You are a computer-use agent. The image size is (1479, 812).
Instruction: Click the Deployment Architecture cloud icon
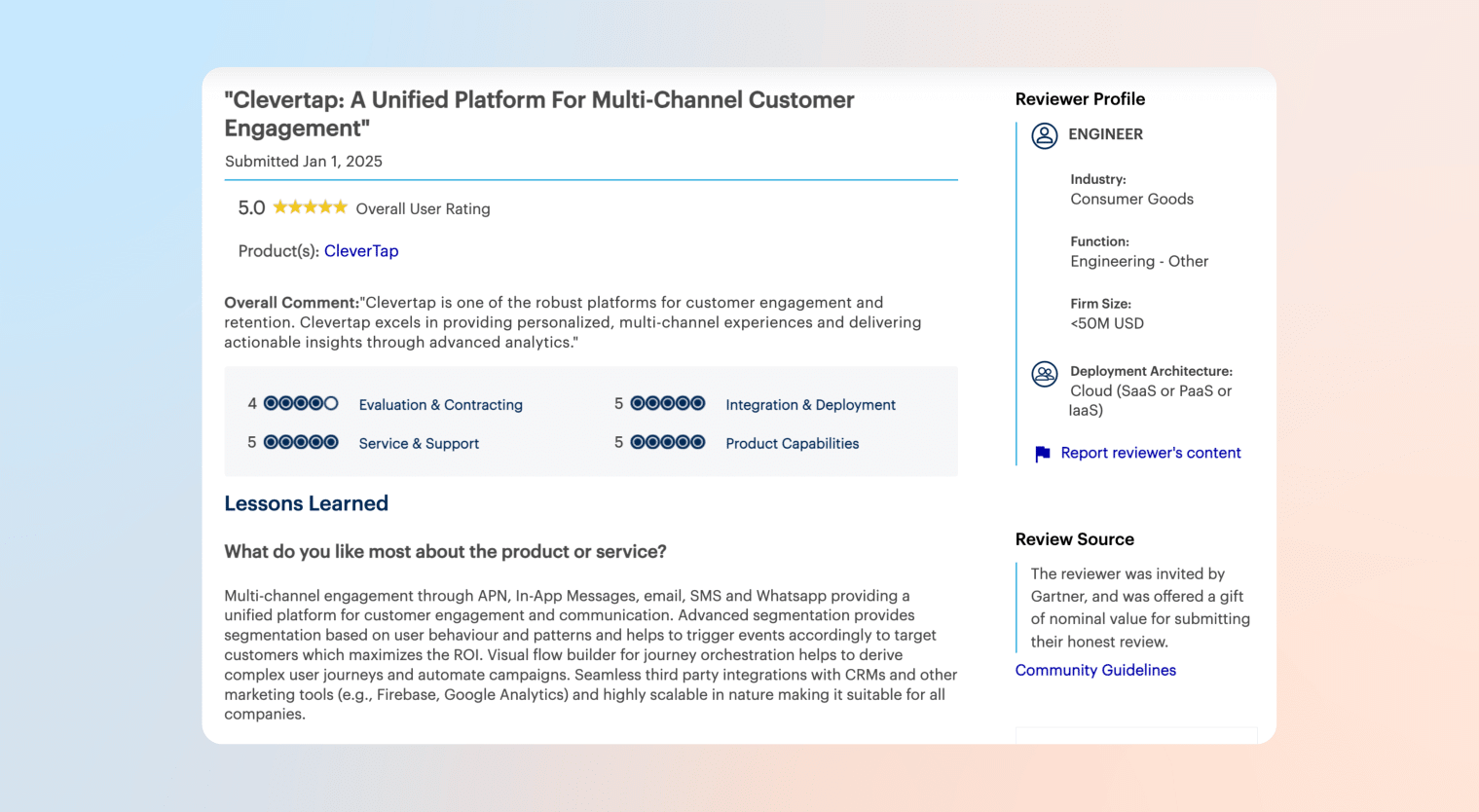(1044, 374)
